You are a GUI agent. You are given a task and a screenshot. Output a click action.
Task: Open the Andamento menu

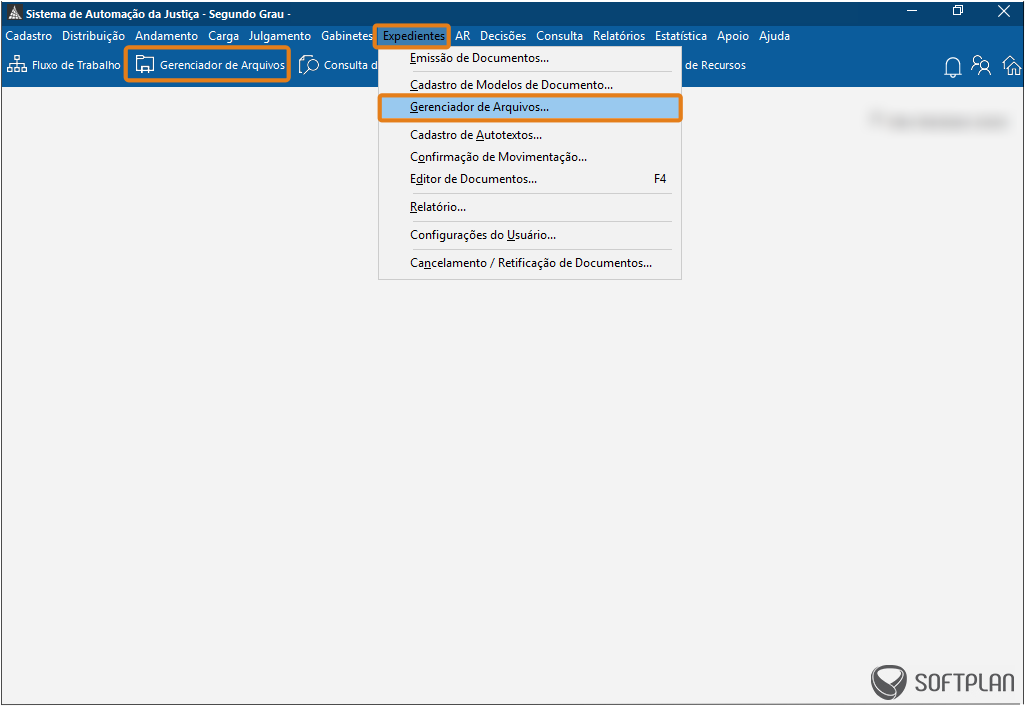click(167, 36)
